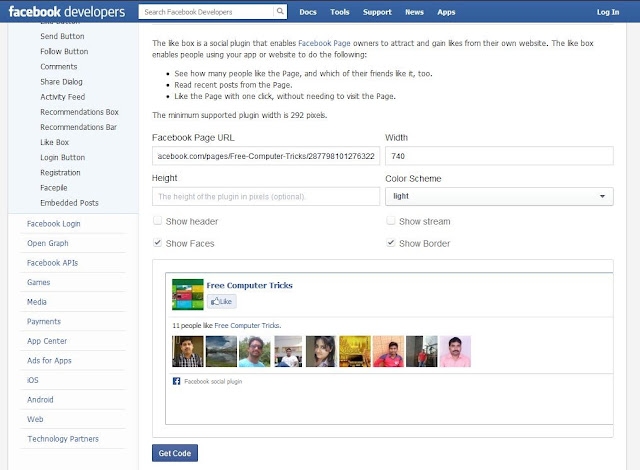640x470 pixels.
Task: Open Ads for Apps section
Action: point(49,361)
